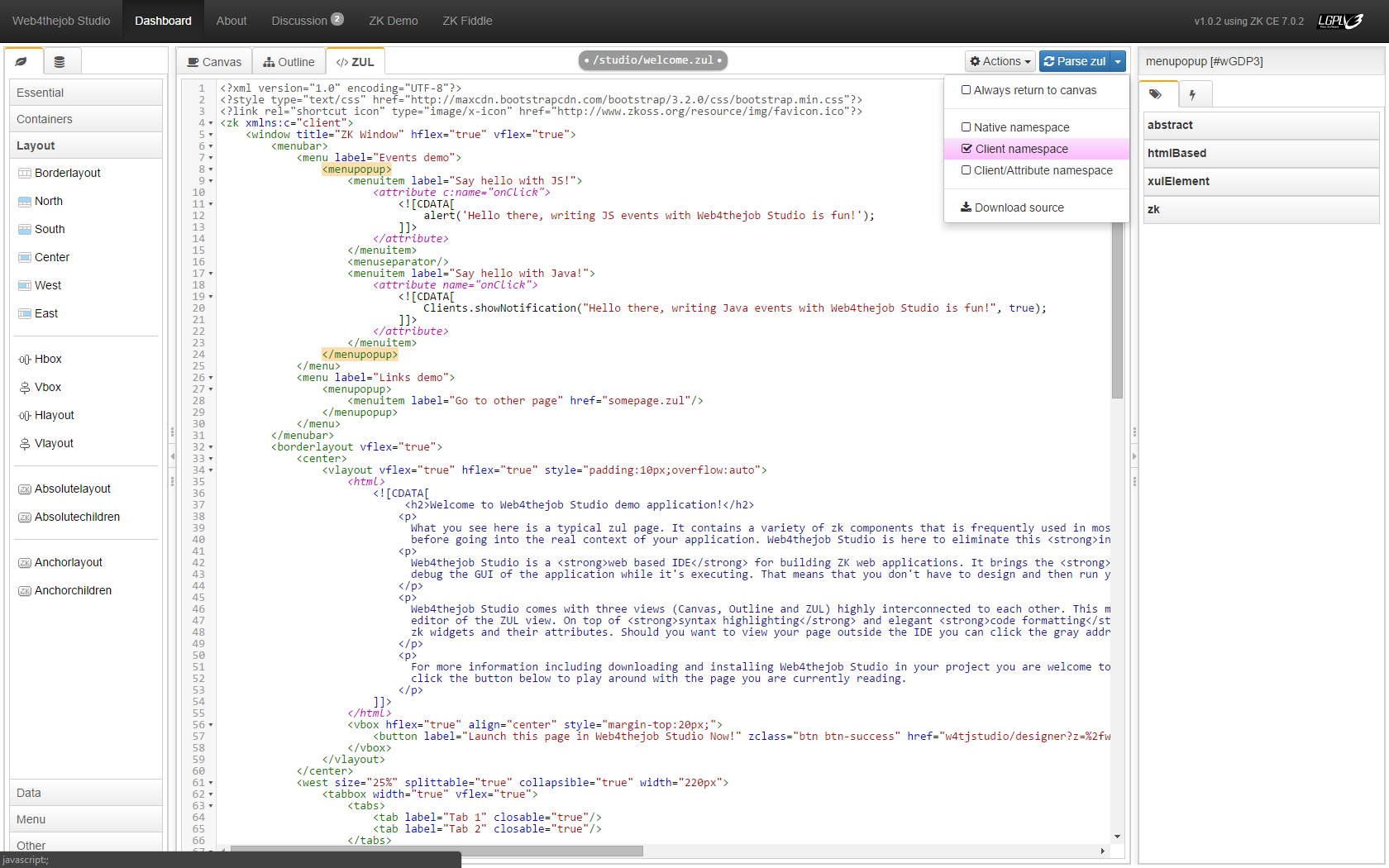This screenshot has width=1389, height=868.
Task: Open the /studio/welcome.zul address badge
Action: (653, 60)
